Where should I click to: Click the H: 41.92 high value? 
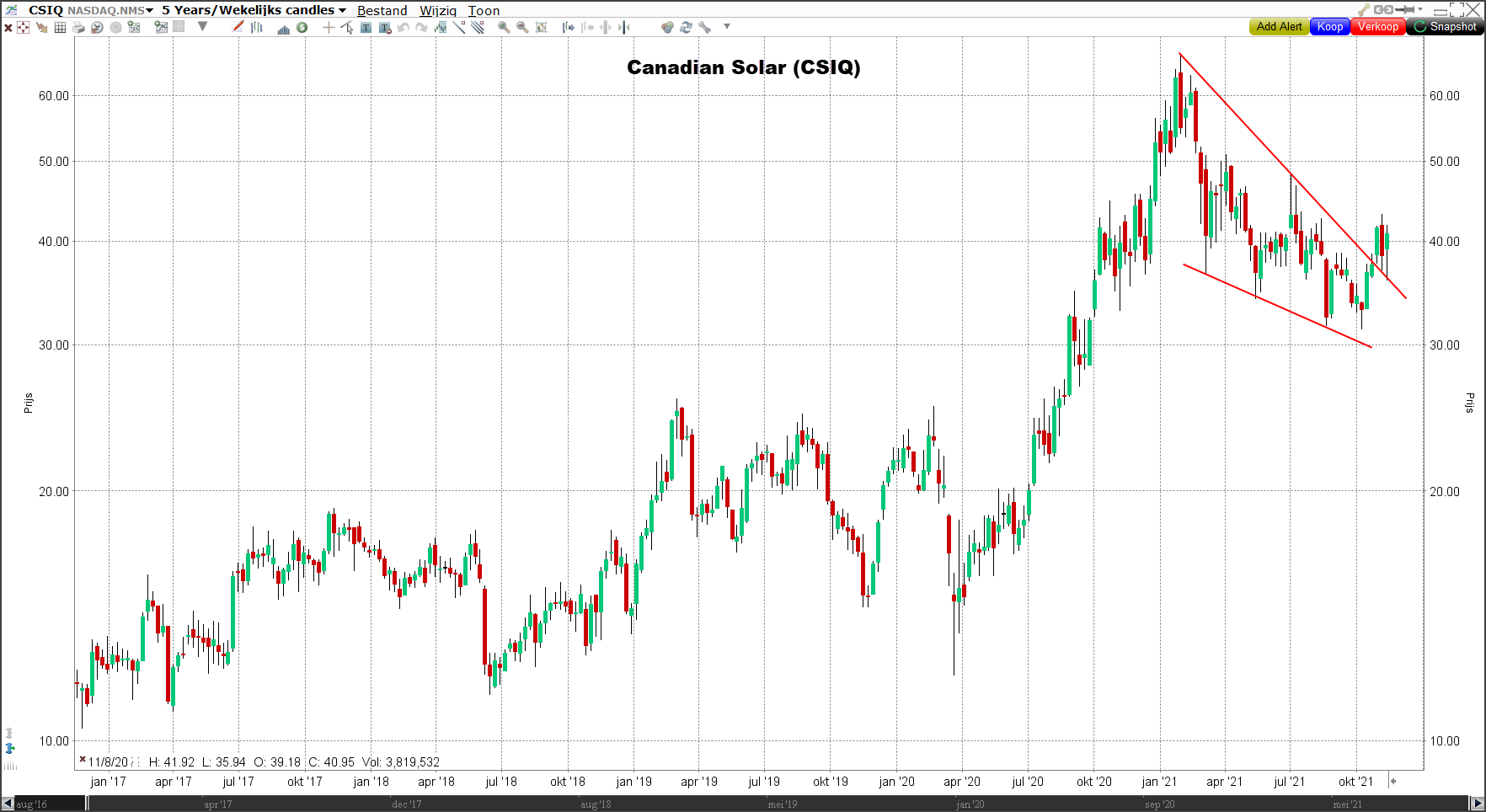click(172, 762)
